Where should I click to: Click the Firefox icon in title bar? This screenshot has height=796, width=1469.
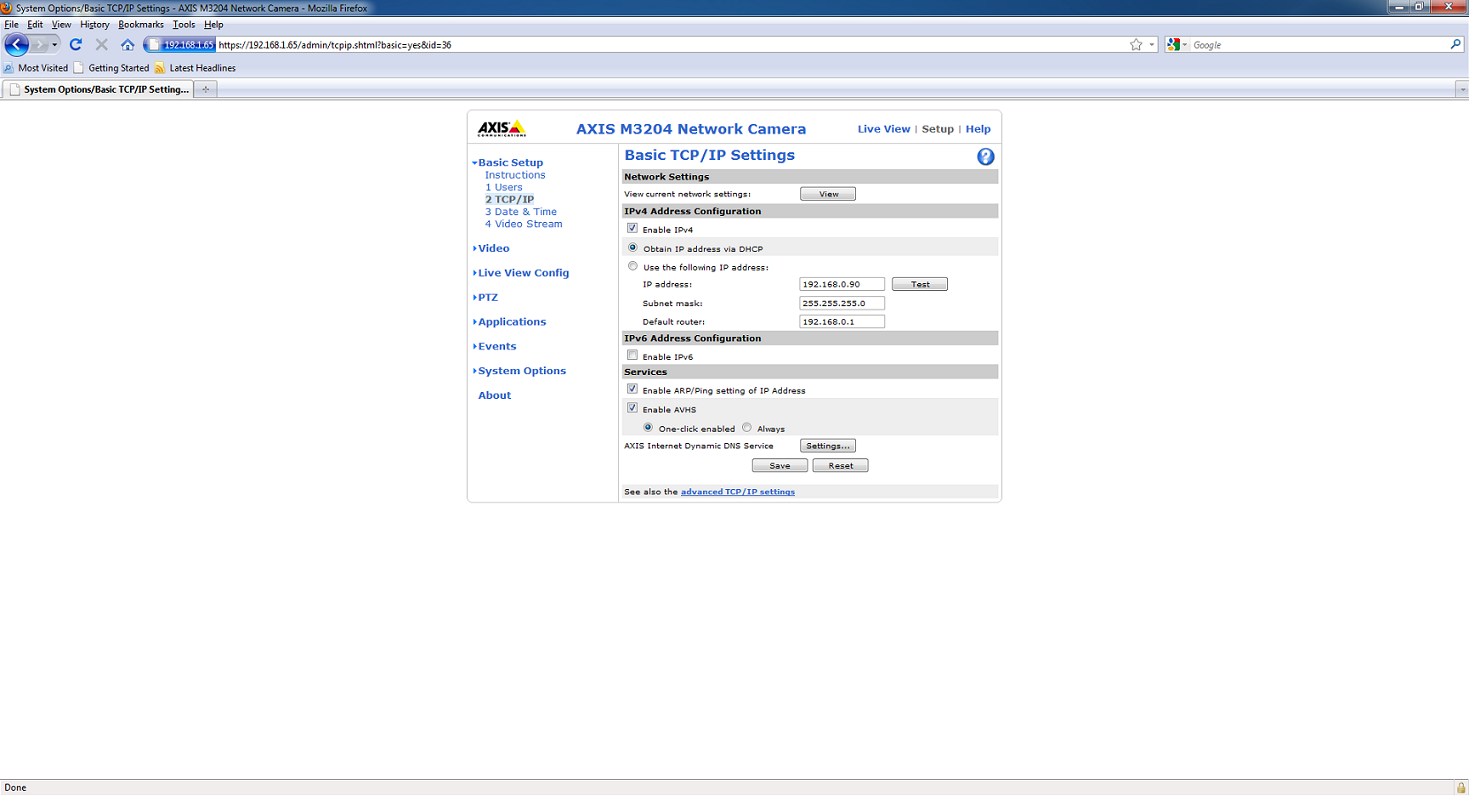[8, 7]
